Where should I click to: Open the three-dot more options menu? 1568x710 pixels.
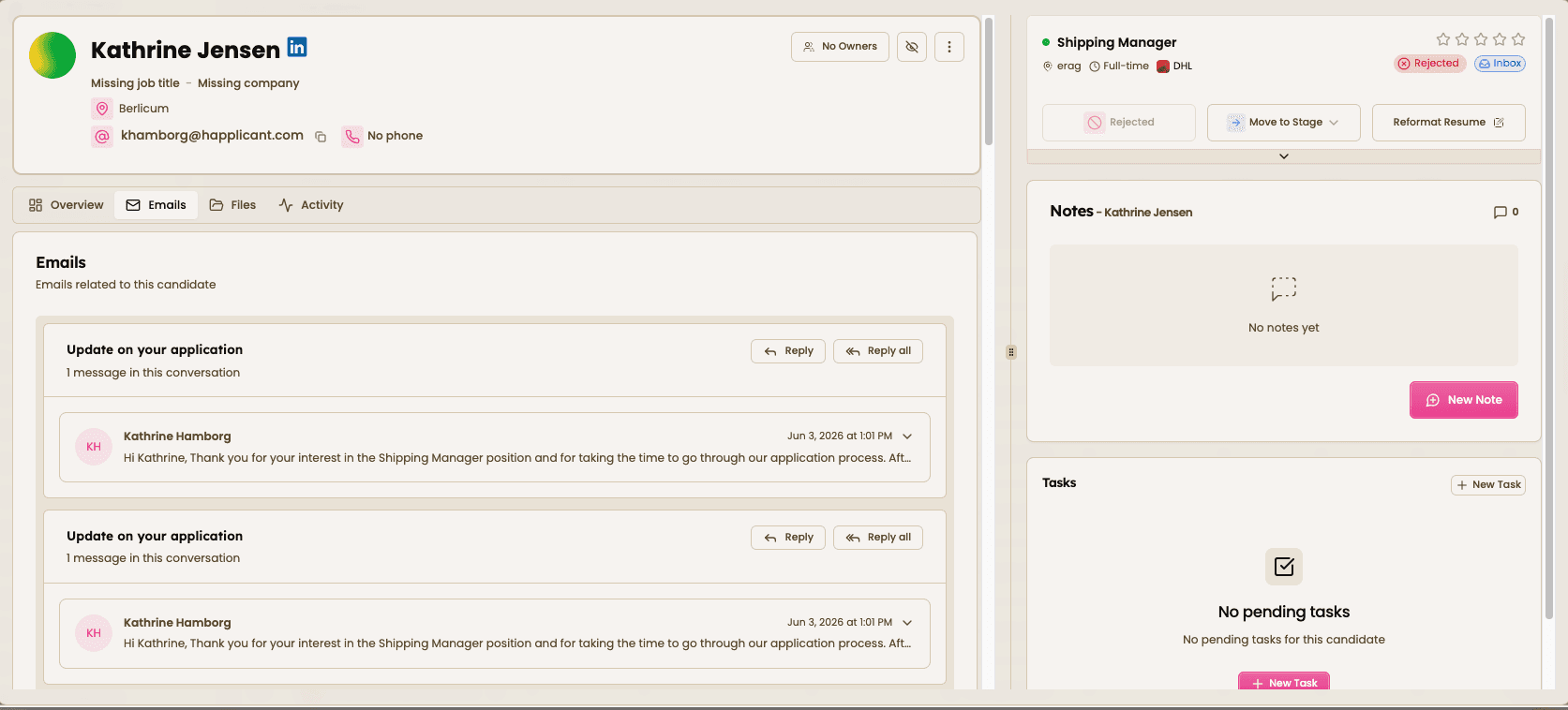point(949,47)
